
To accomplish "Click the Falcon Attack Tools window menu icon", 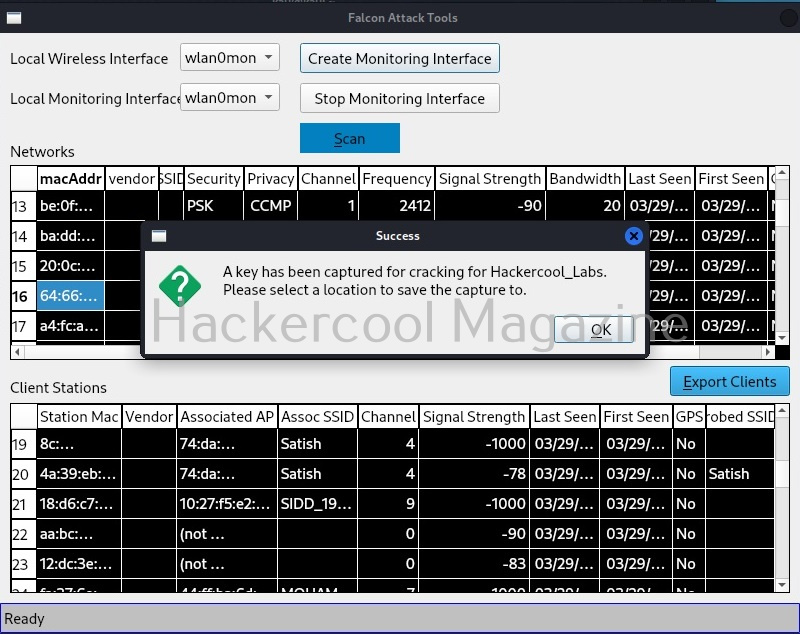I will (x=14, y=18).
